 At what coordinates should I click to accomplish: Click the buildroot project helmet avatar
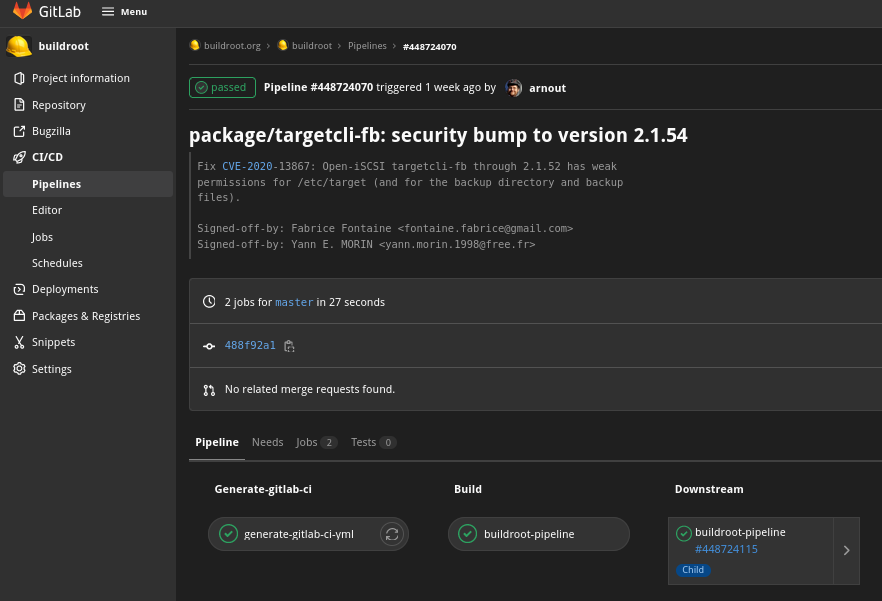pos(19,46)
